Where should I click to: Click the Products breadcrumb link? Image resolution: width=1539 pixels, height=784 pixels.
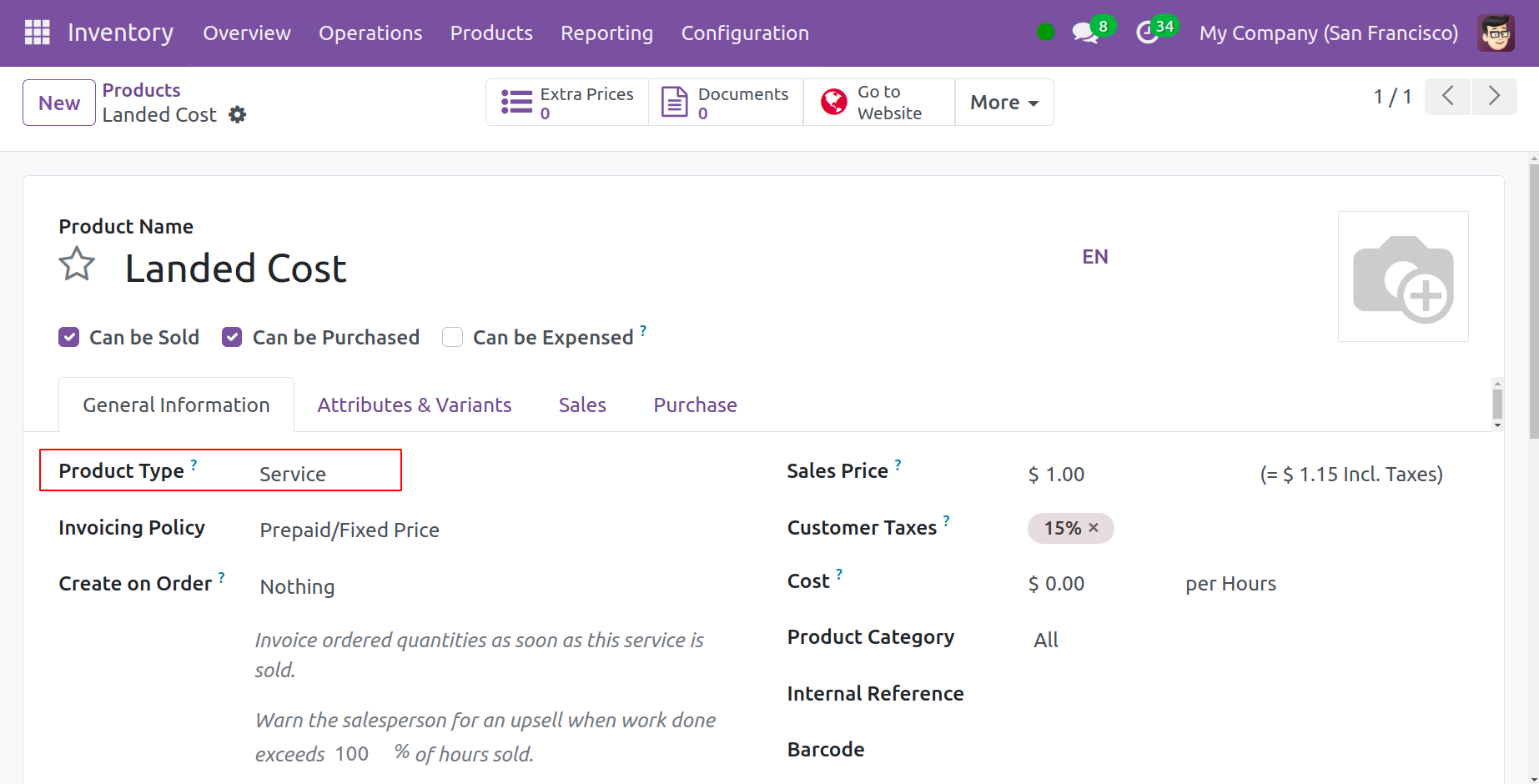141,90
